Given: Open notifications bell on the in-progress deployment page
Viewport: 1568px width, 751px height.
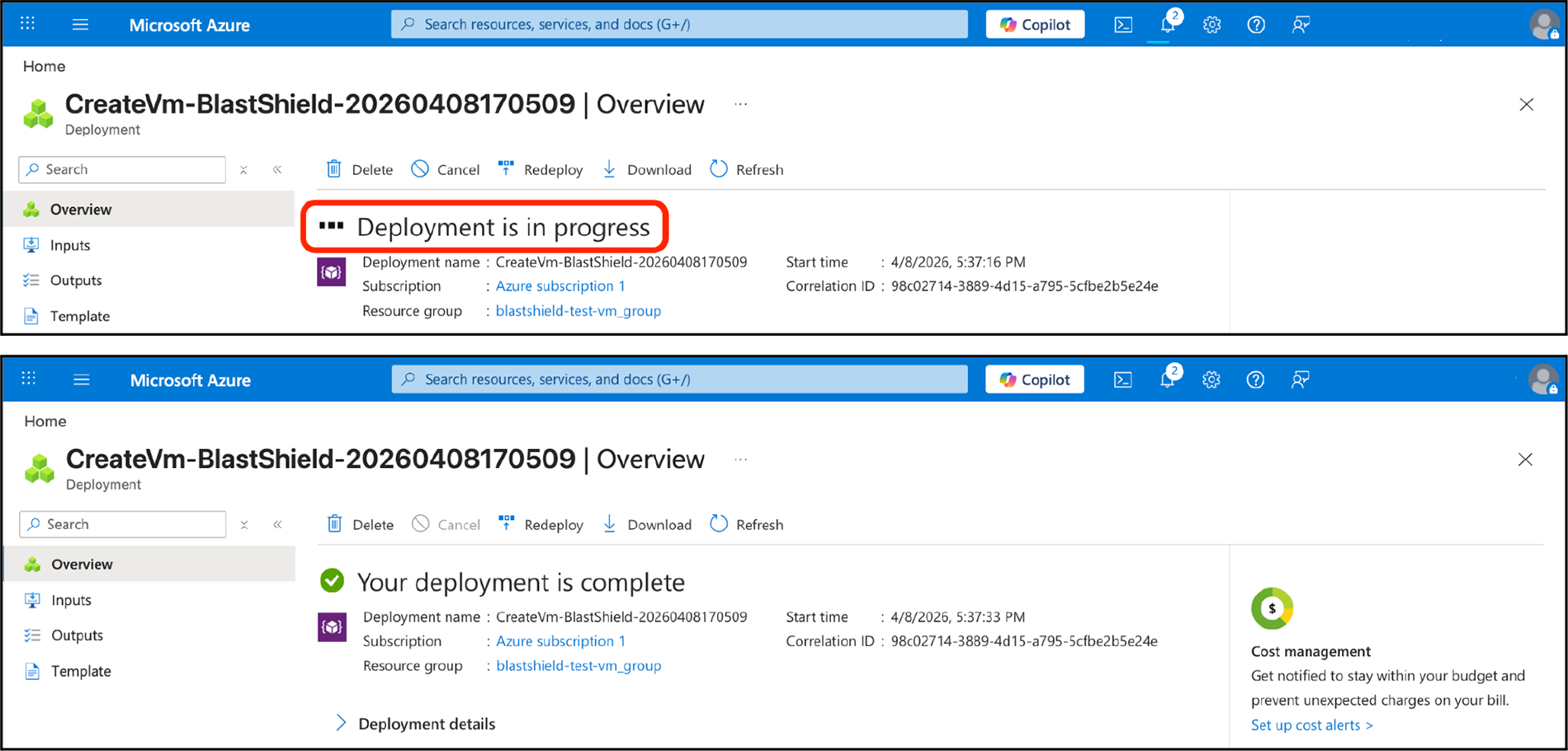Looking at the screenshot, I should click(x=1169, y=23).
